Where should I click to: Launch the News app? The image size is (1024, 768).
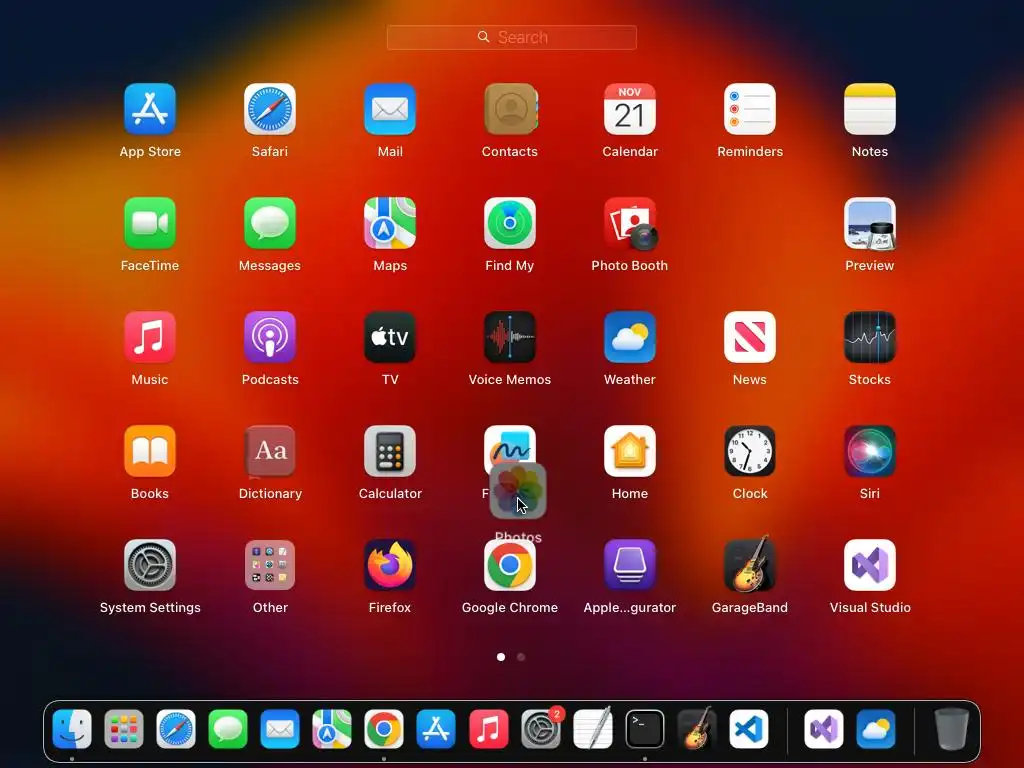click(750, 337)
